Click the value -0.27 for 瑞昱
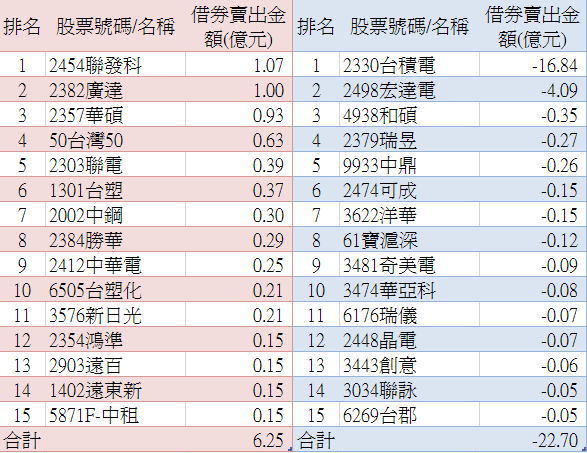Viewport: 587px width, 453px height. click(x=559, y=141)
